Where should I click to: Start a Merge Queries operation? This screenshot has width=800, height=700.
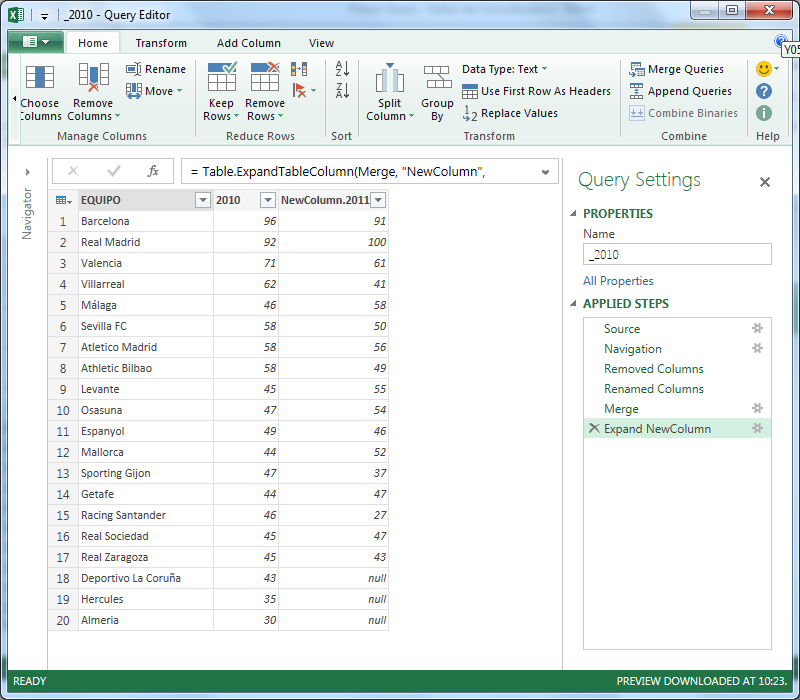pyautogui.click(x=679, y=69)
